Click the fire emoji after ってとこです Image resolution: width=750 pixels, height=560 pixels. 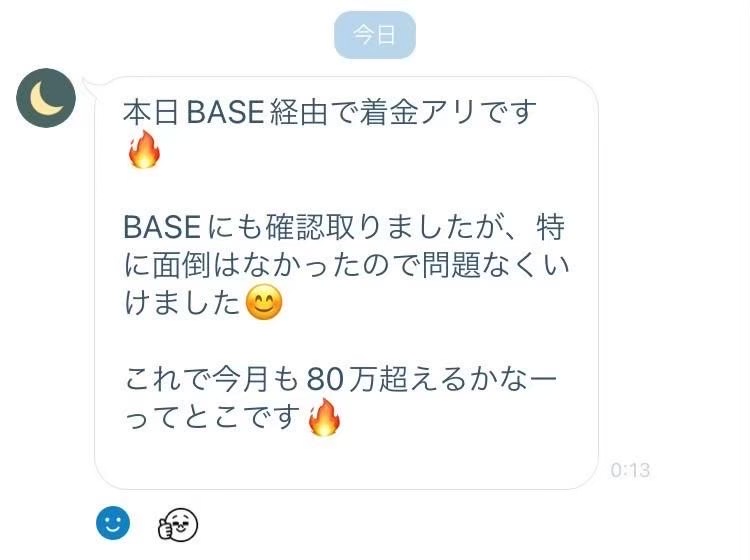pyautogui.click(x=324, y=417)
